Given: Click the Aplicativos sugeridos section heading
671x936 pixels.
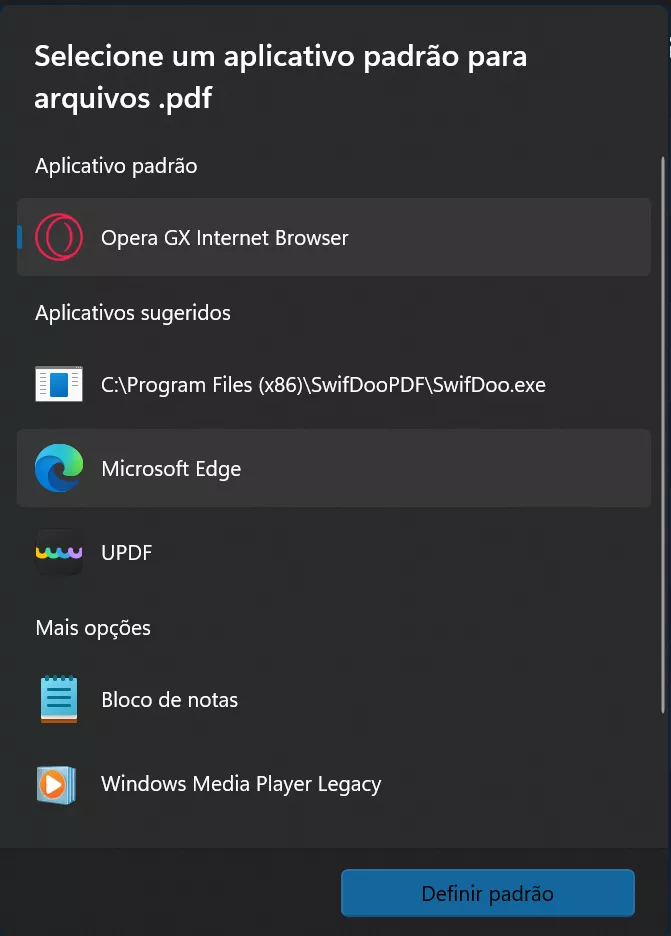Looking at the screenshot, I should point(132,313).
